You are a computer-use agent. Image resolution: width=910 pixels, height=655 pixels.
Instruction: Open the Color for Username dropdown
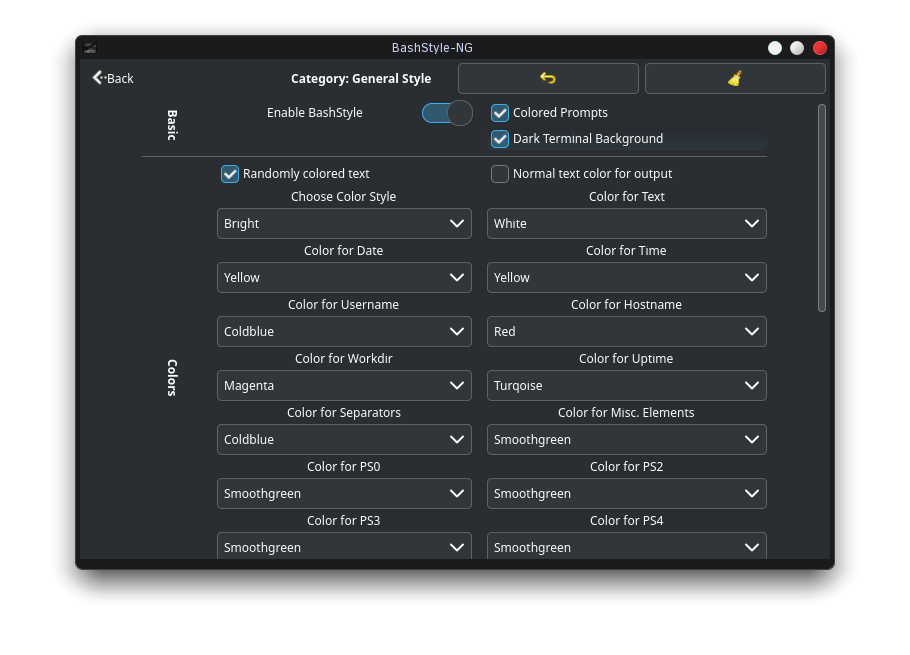[344, 331]
